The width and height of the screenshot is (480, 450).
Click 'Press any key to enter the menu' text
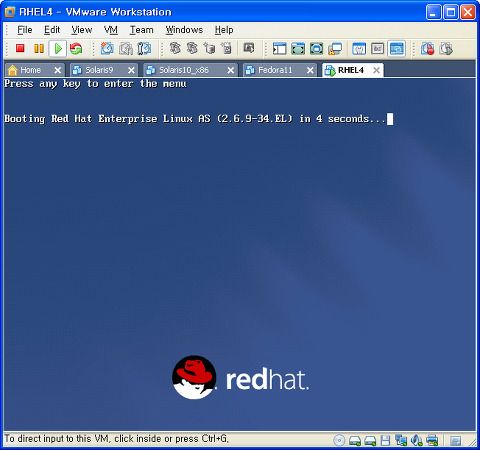(95, 84)
